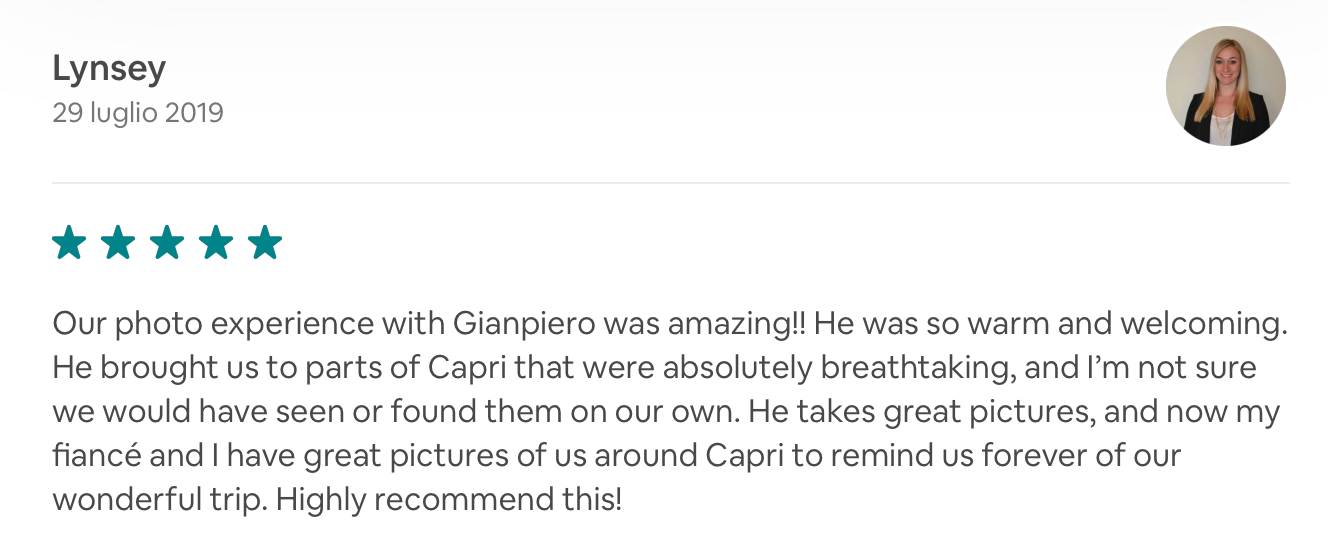Select the third rating star
This screenshot has height=548, width=1328.
(x=167, y=243)
